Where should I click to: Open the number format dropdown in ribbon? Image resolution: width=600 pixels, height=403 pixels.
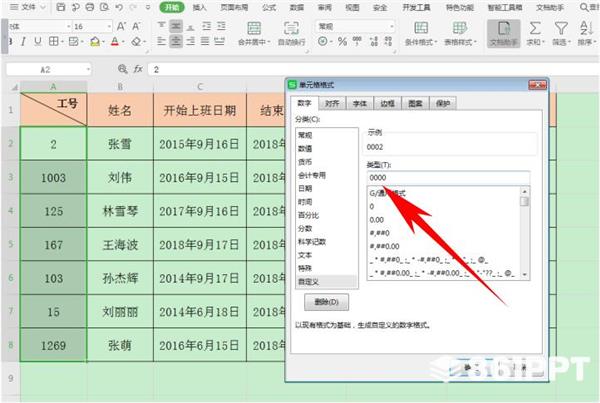tap(391, 26)
